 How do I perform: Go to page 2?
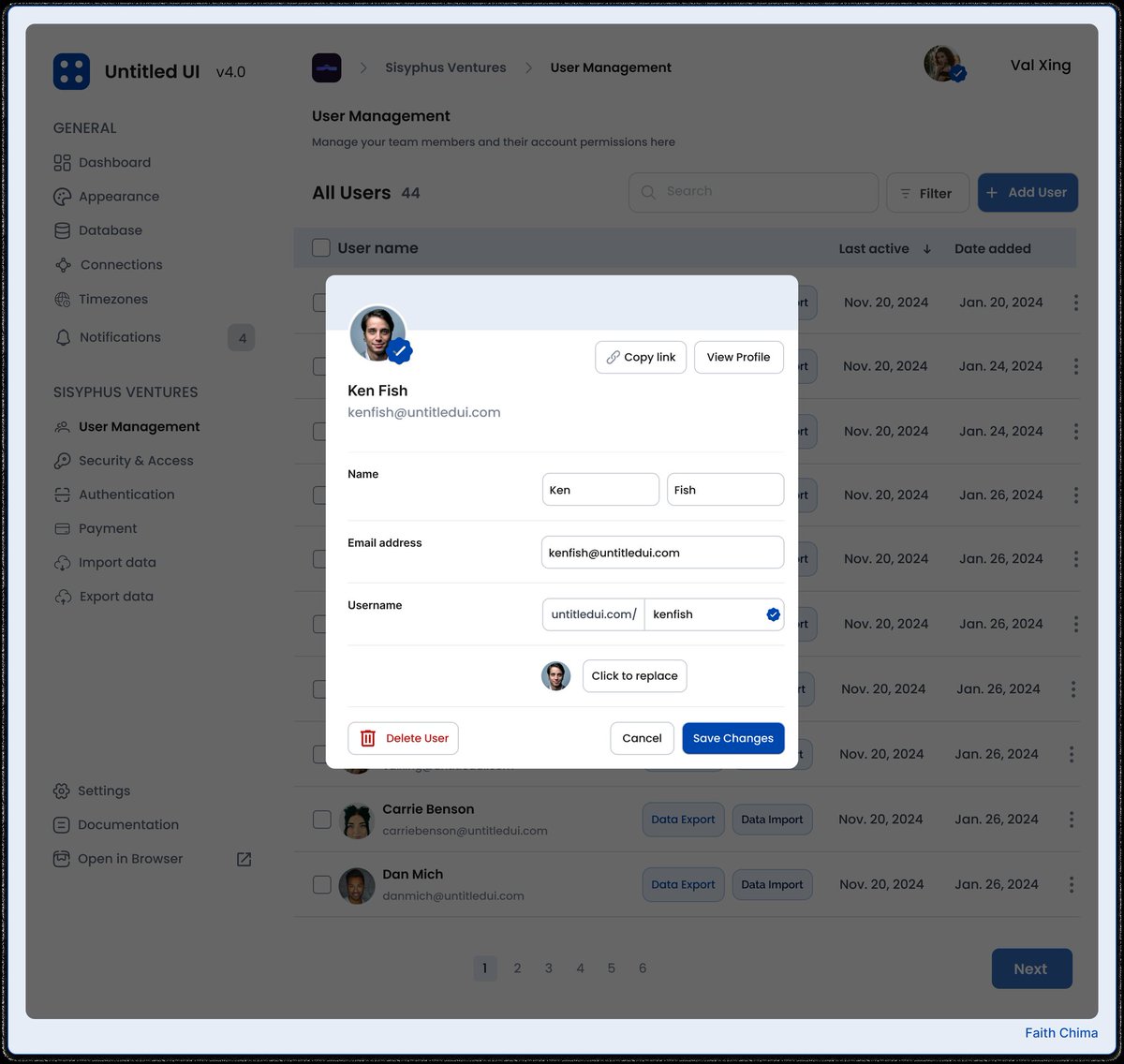point(517,968)
